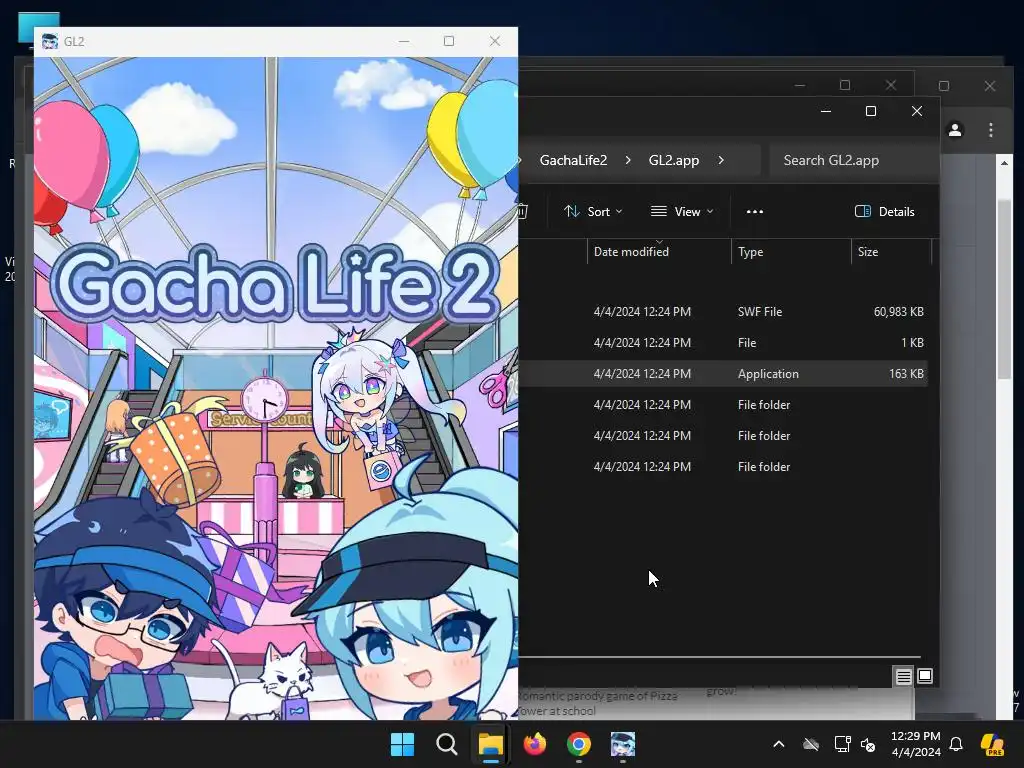The height and width of the screenshot is (768, 1024).
Task: Switch to Chrome in the taskbar
Action: click(x=579, y=744)
